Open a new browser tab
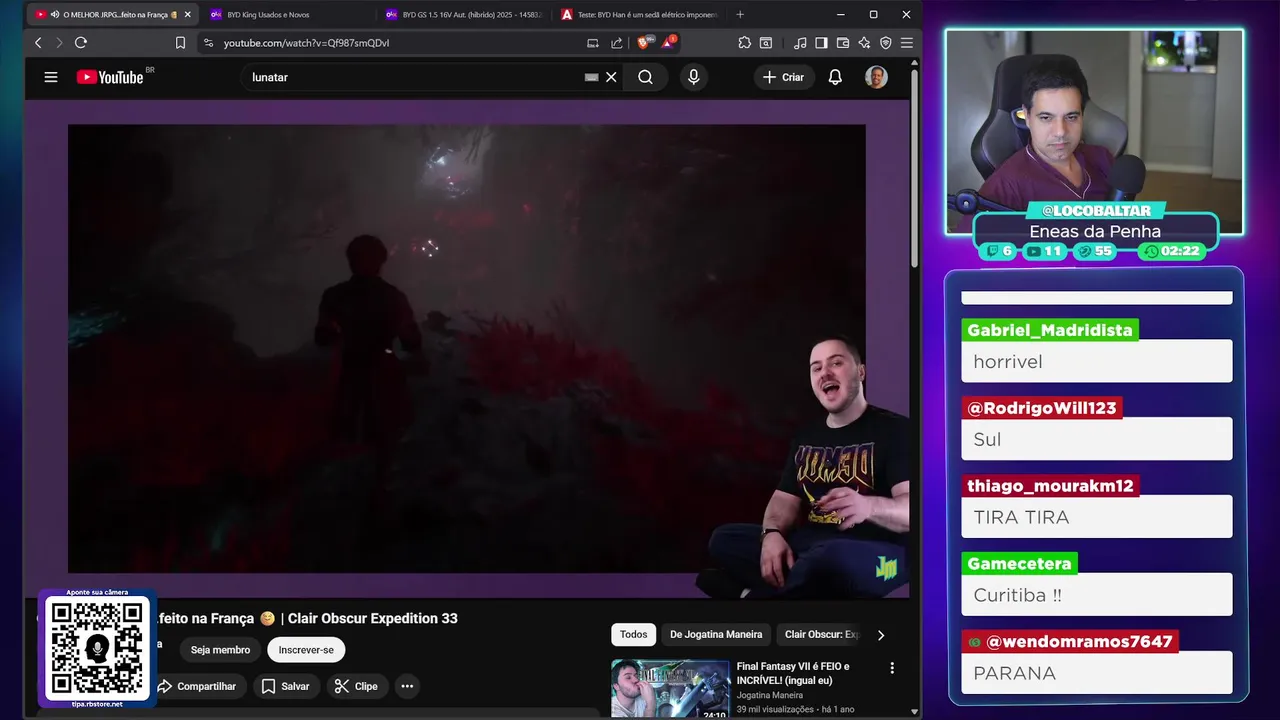 click(740, 15)
